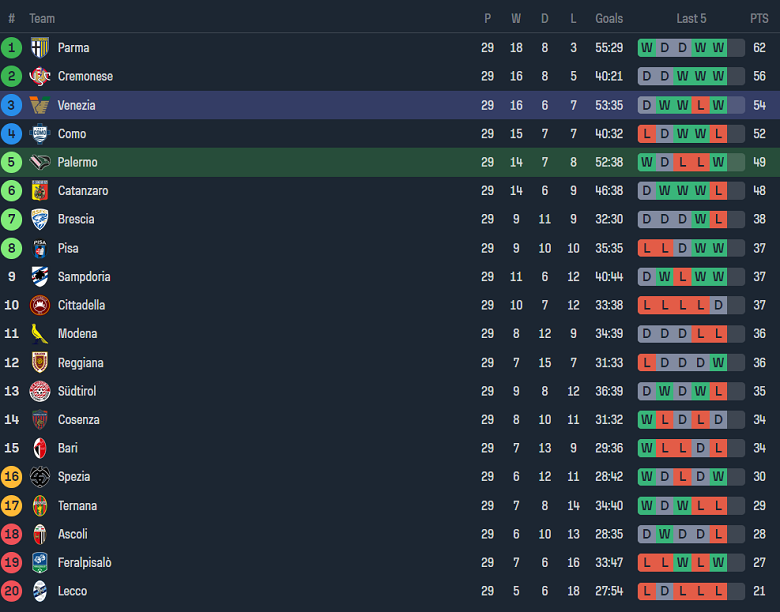This screenshot has height=612, width=780.
Task: Click the red position 20 rank badge
Action: (12, 591)
